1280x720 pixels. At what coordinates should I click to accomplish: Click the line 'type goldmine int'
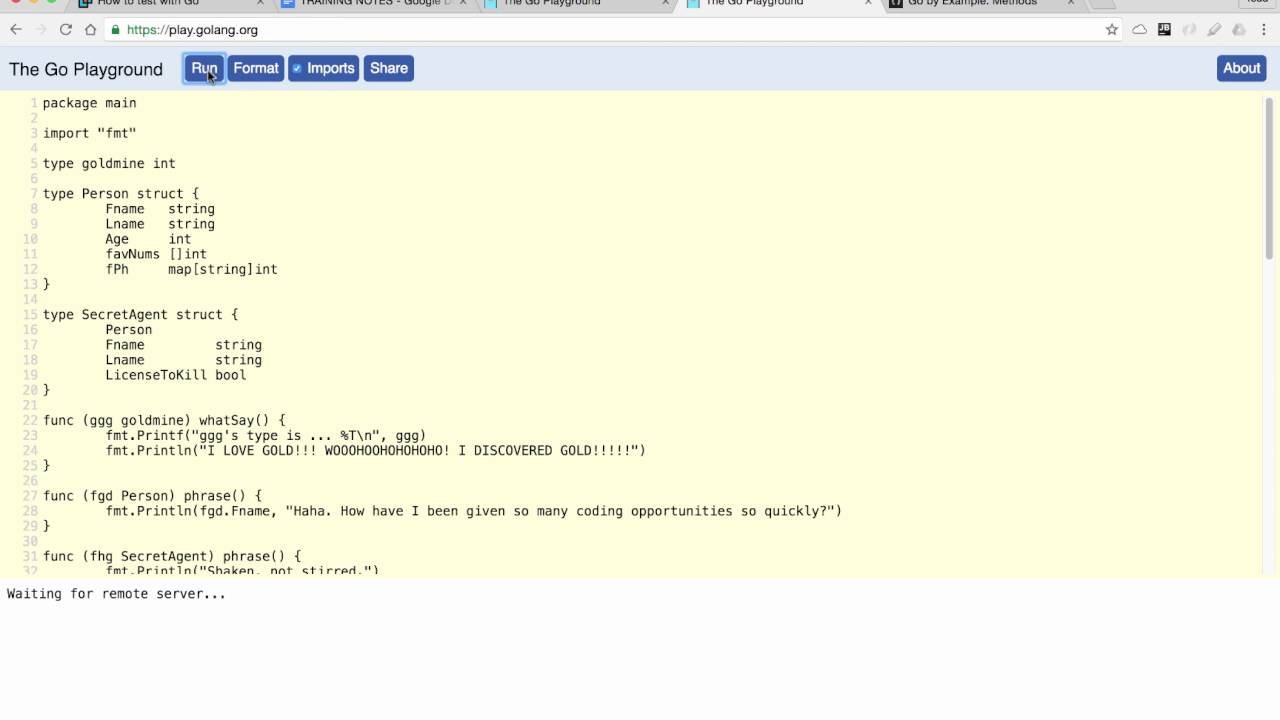coord(109,163)
